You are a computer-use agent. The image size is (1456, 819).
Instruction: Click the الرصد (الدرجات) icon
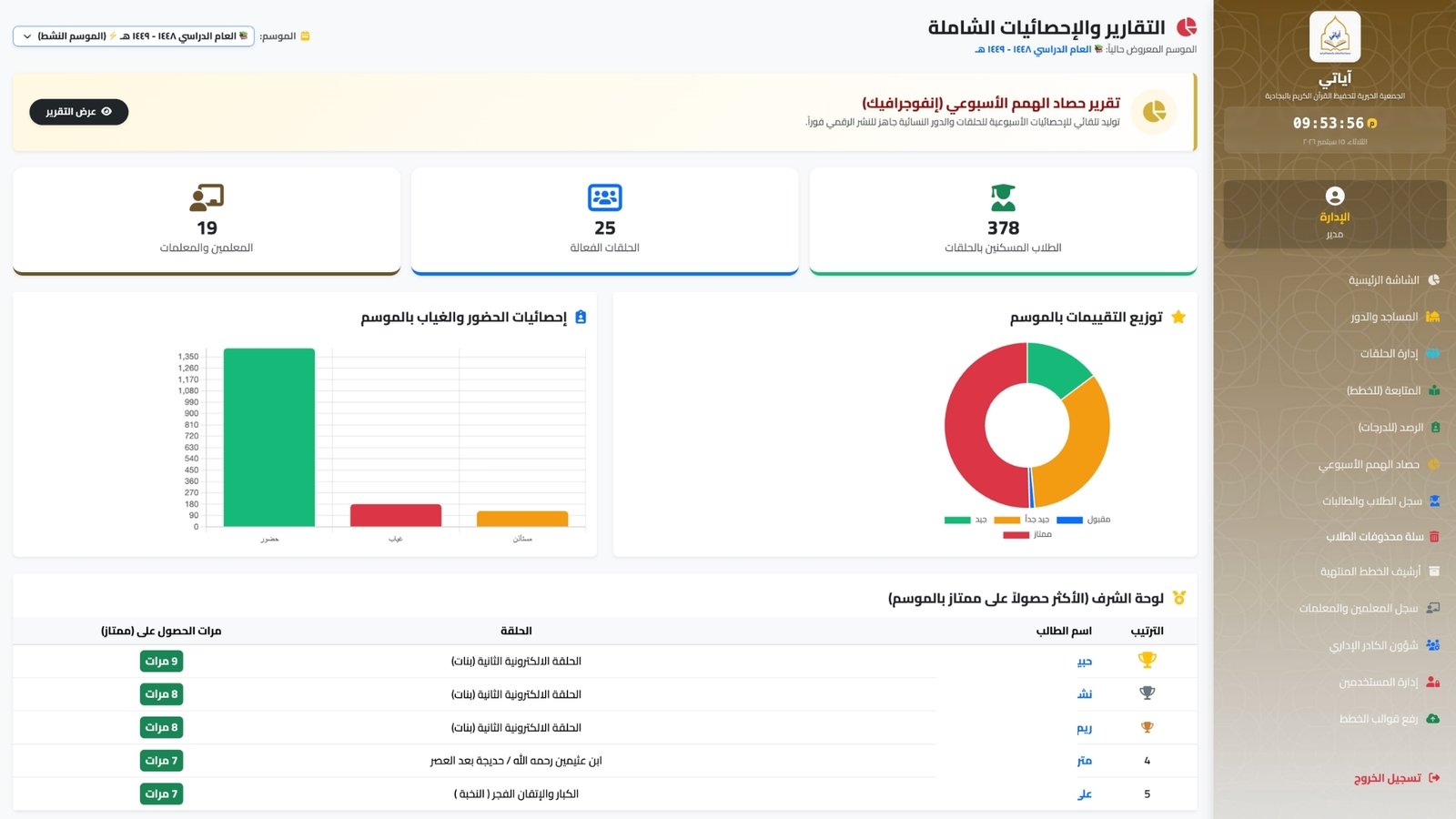coord(1435,427)
